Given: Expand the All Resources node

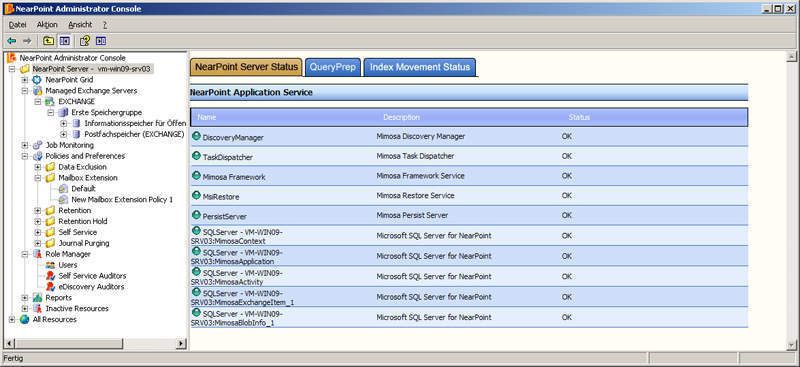Looking at the screenshot, I should coord(12,320).
